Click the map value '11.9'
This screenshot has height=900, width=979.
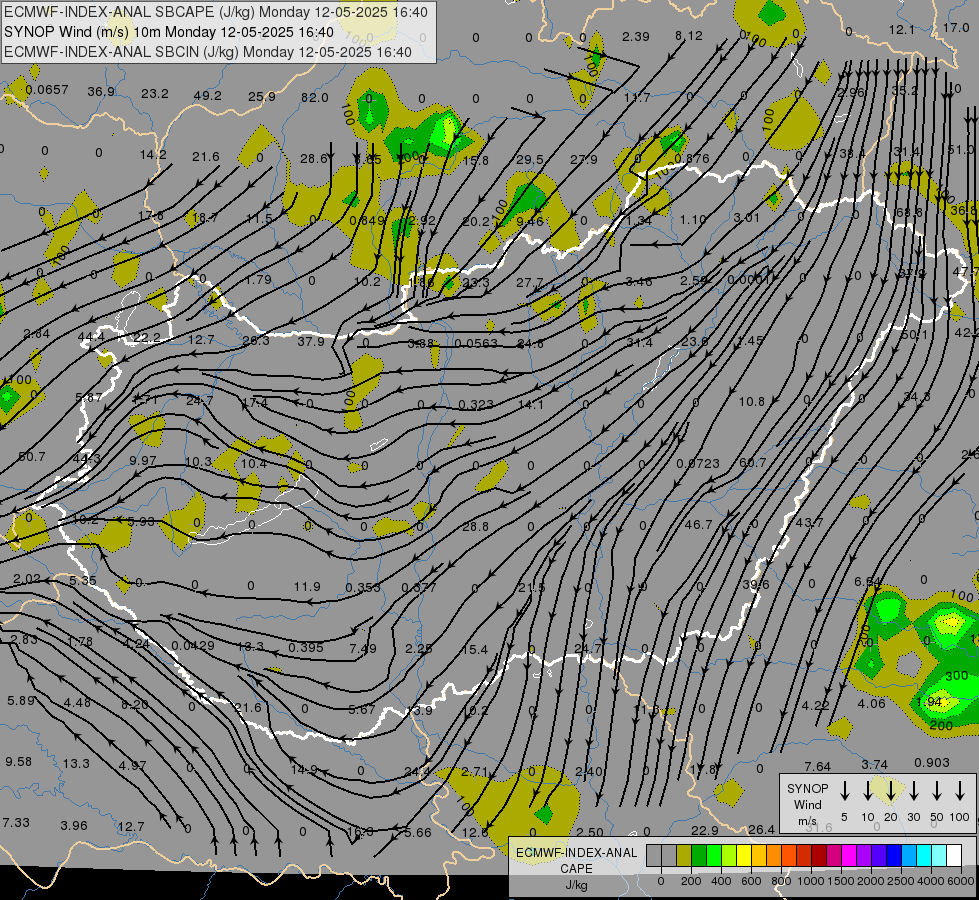(x=307, y=586)
